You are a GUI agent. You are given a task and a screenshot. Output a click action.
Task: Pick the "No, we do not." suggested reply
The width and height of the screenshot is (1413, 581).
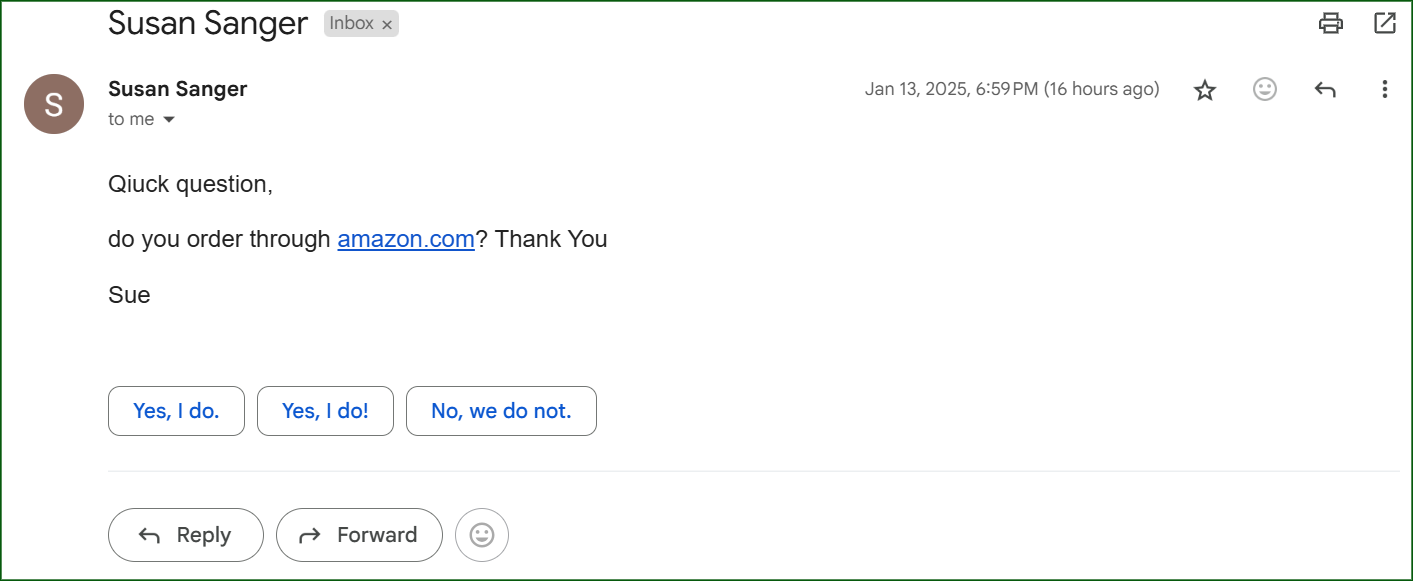(x=501, y=411)
